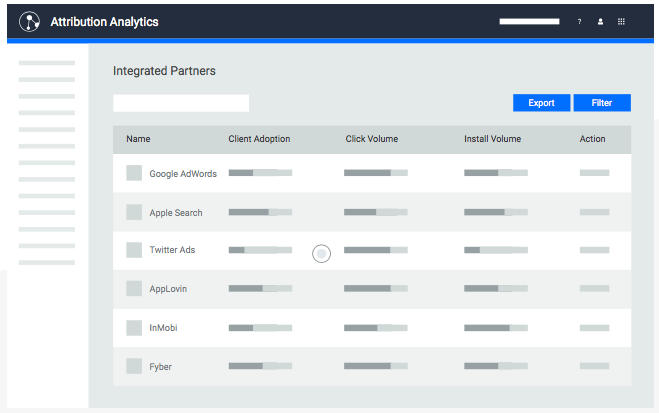This screenshot has width=659, height=413.
Task: Click the Attribution Analytics logo icon
Action: click(x=30, y=22)
